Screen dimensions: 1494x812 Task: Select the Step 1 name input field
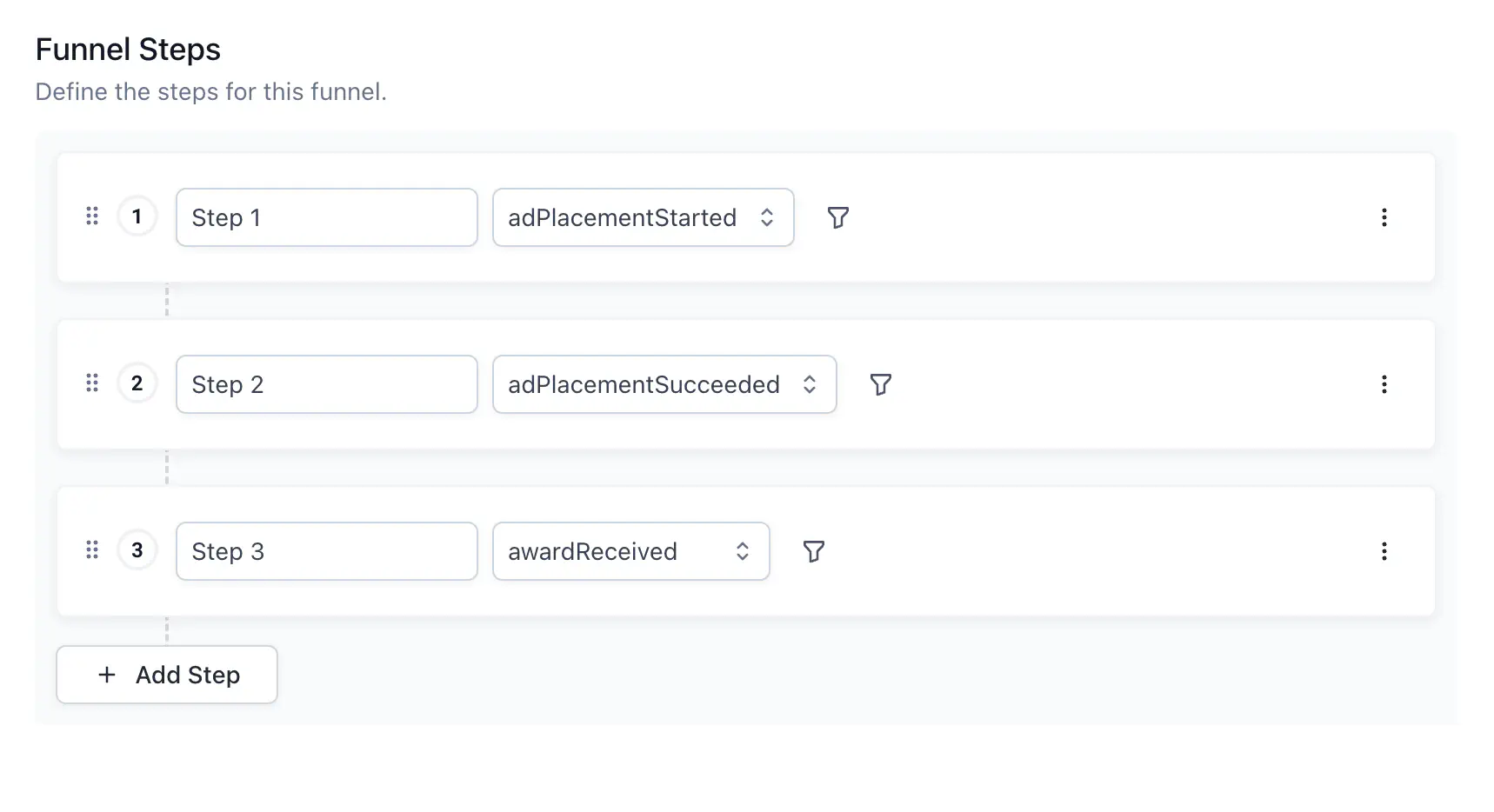(x=326, y=217)
